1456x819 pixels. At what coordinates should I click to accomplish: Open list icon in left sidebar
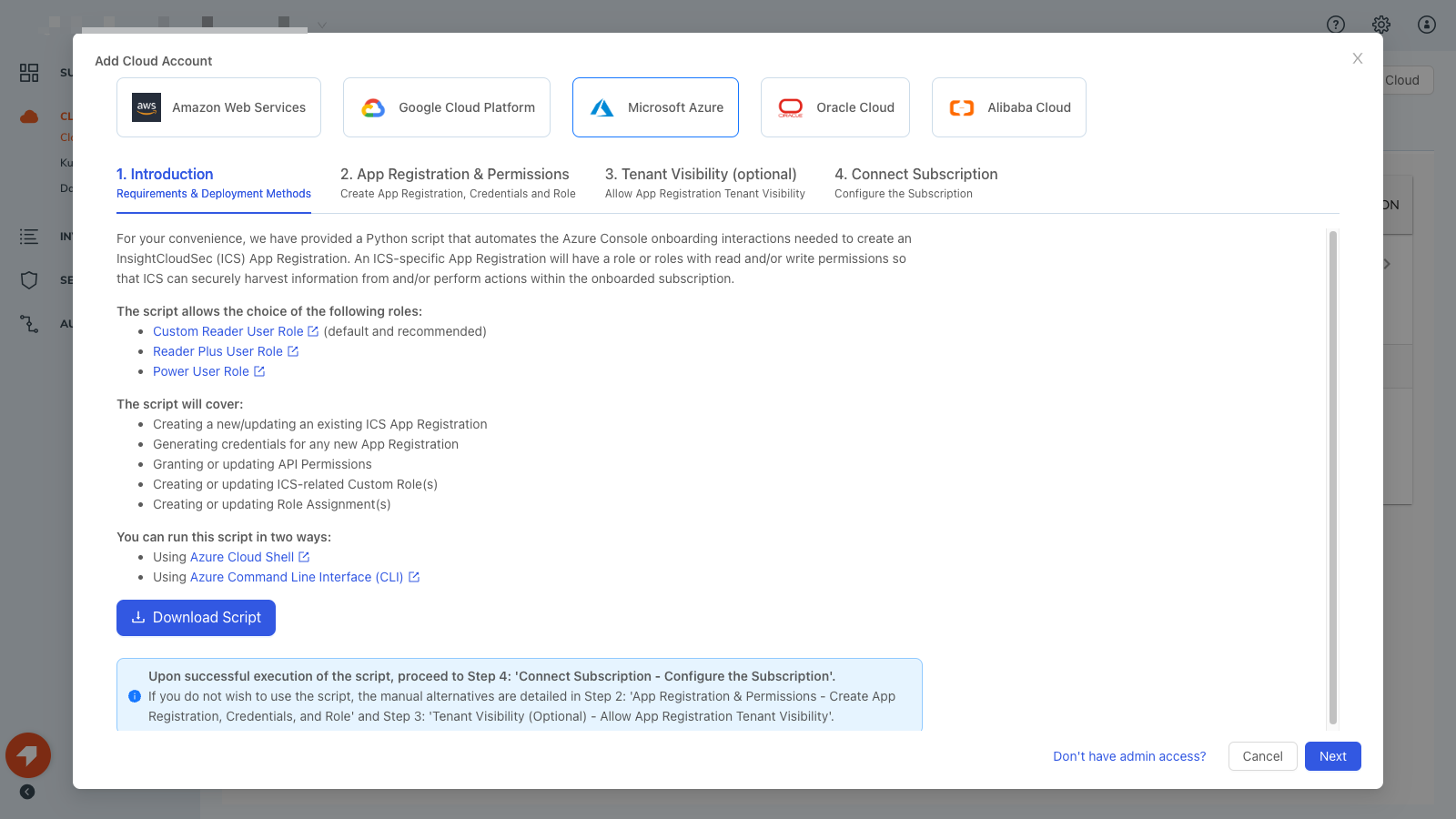[x=29, y=237]
